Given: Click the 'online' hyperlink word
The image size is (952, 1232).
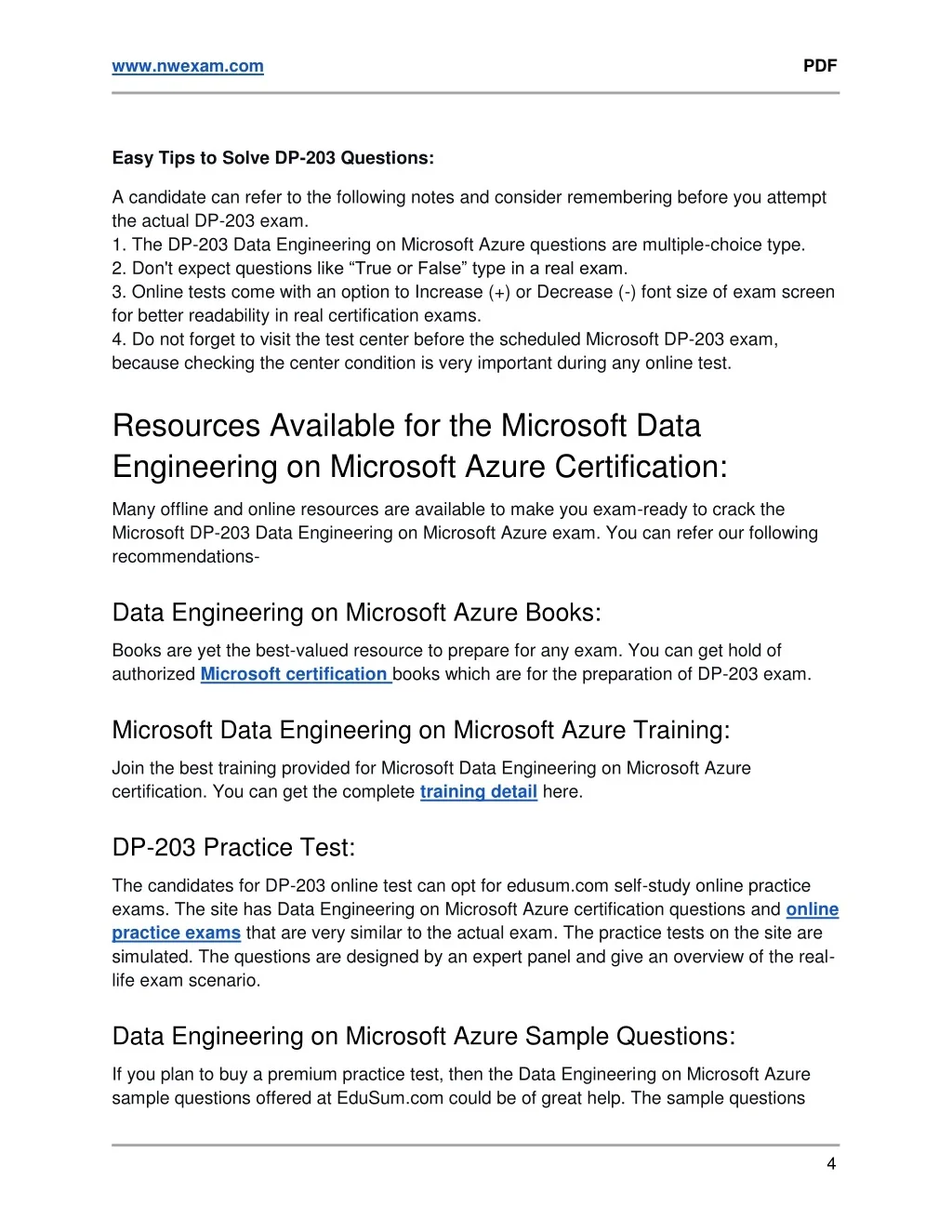Looking at the screenshot, I should point(812,909).
